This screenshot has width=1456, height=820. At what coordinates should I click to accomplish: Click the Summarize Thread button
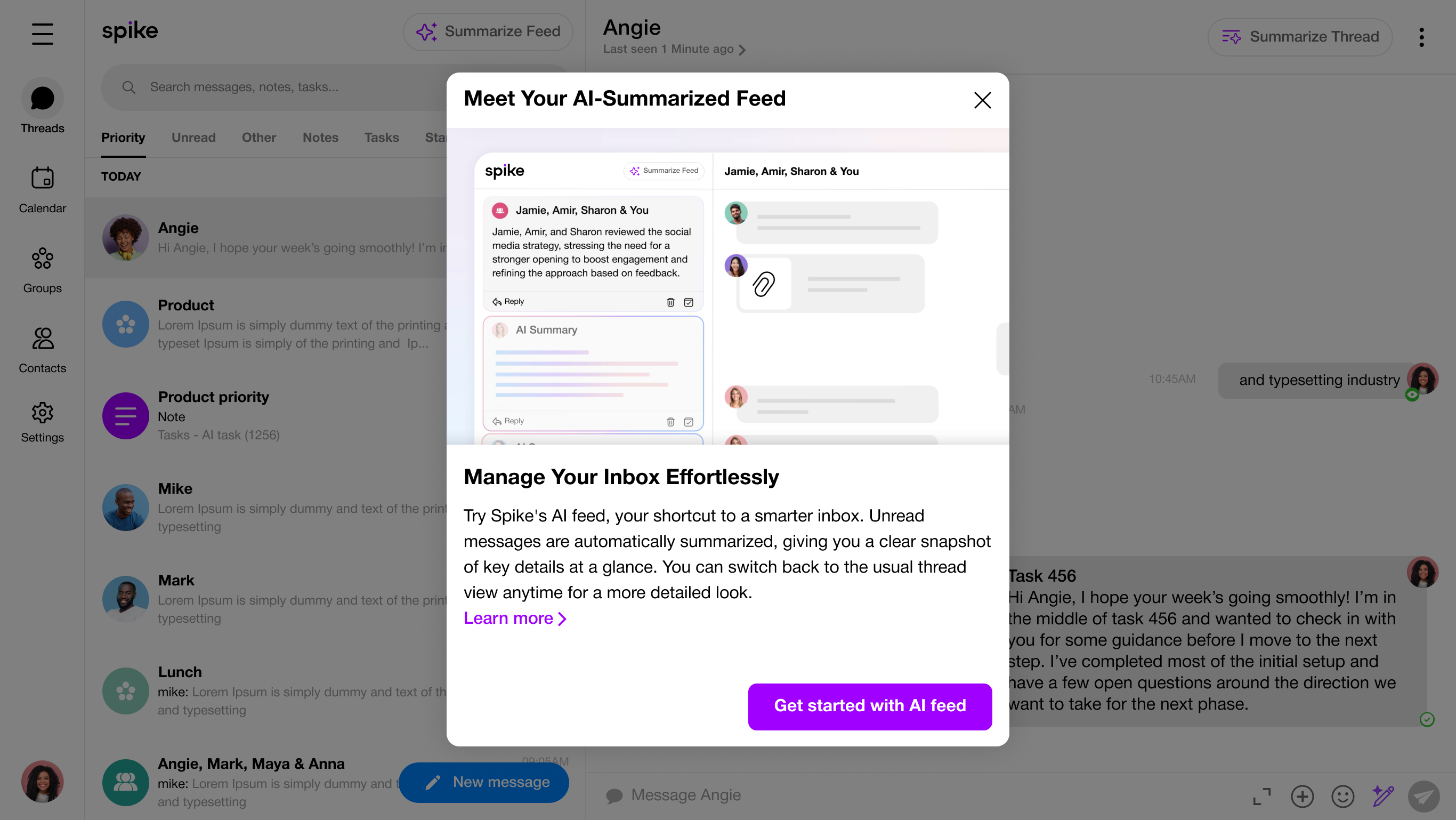(1299, 37)
